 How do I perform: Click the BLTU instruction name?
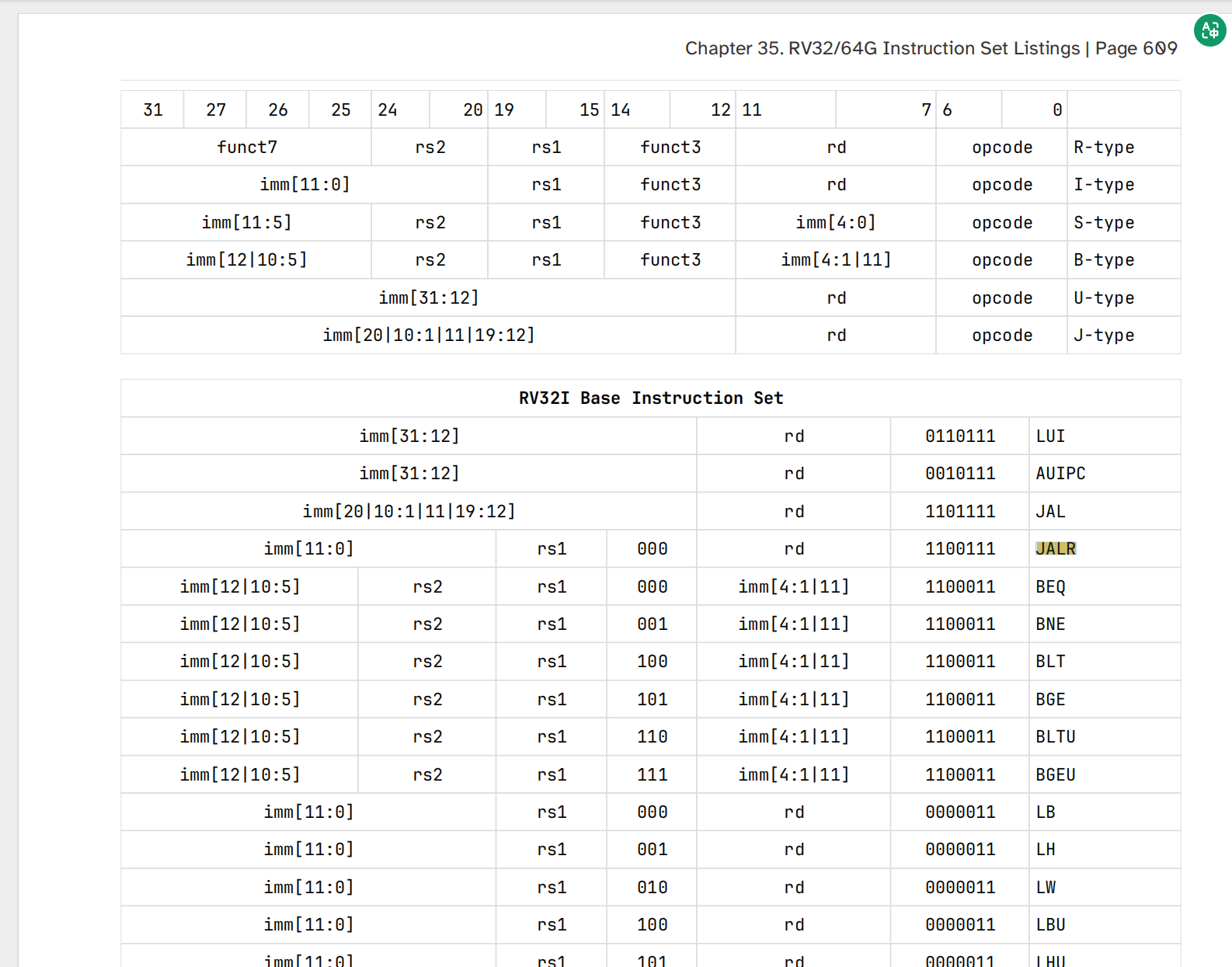[x=1056, y=736]
